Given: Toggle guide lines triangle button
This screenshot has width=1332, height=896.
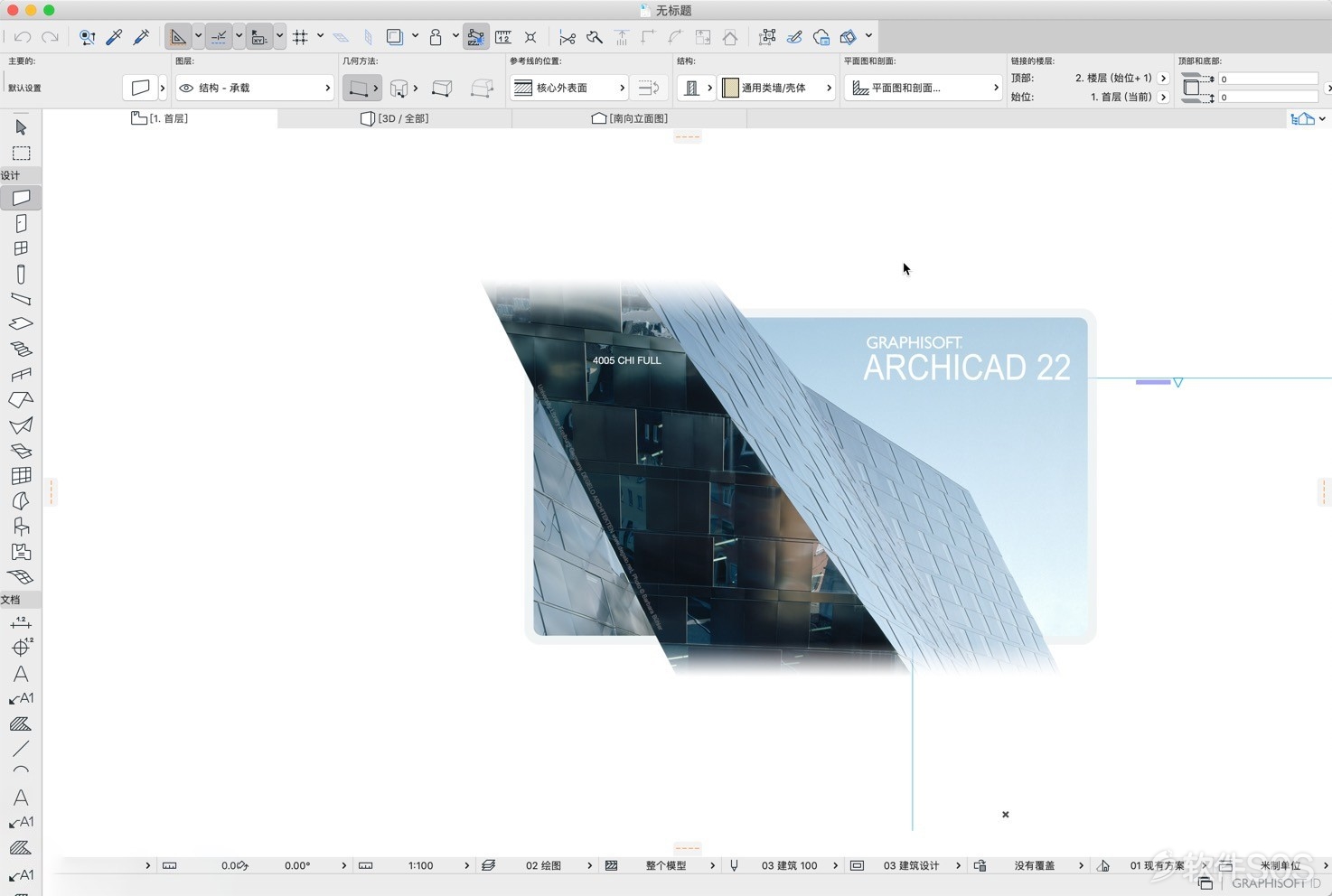Looking at the screenshot, I should pyautogui.click(x=178, y=37).
